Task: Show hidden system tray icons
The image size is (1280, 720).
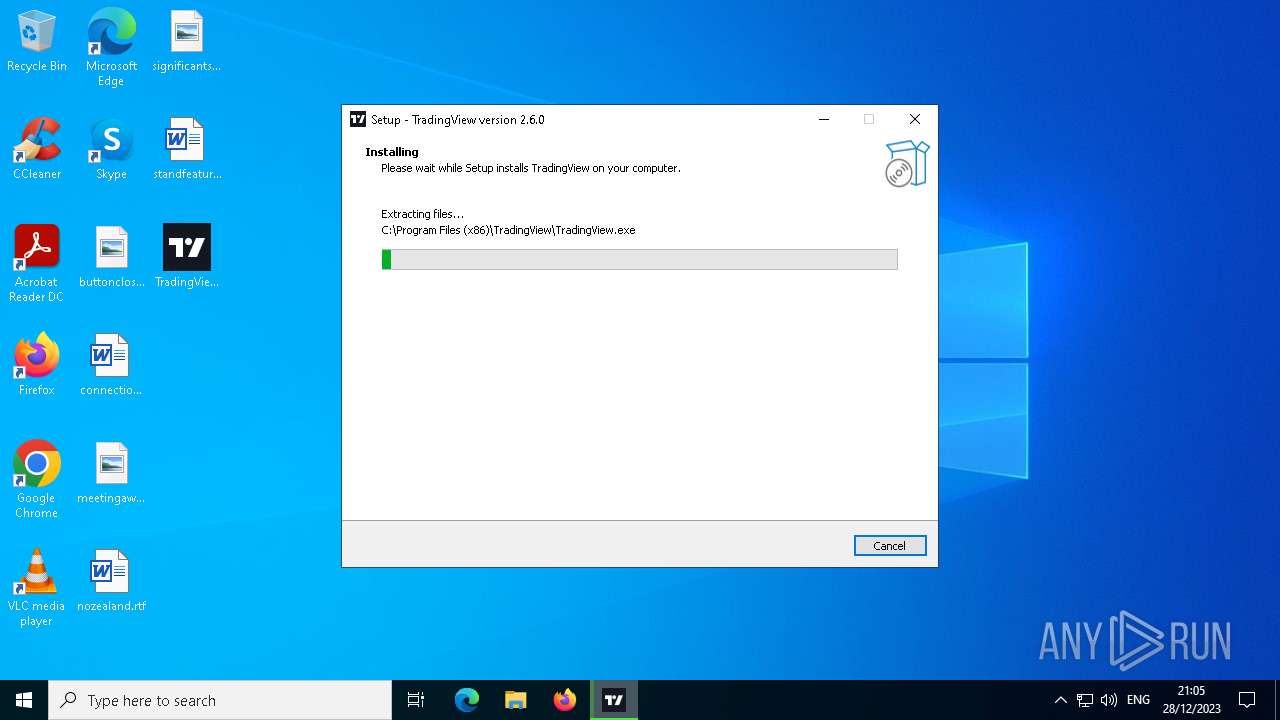Action: click(x=1061, y=700)
